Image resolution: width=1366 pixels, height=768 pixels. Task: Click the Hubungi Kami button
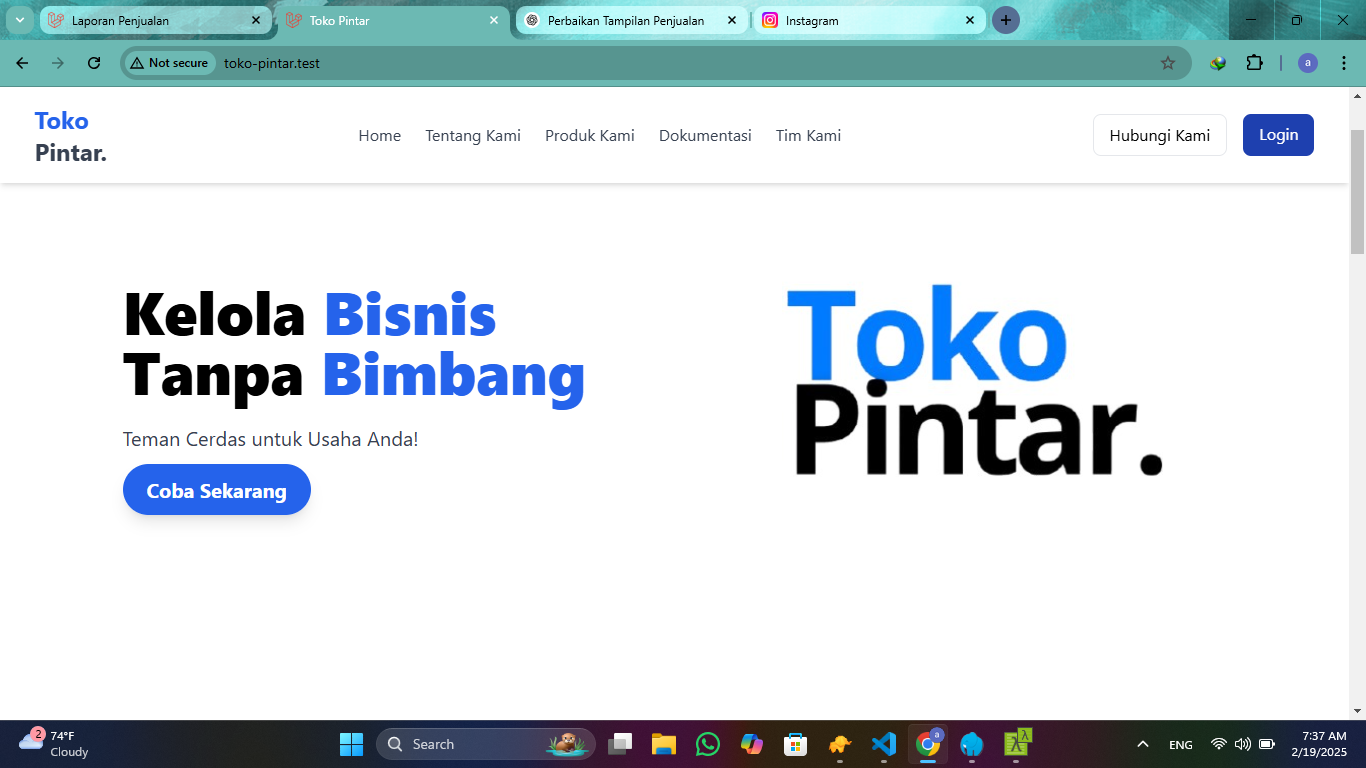[1160, 135]
